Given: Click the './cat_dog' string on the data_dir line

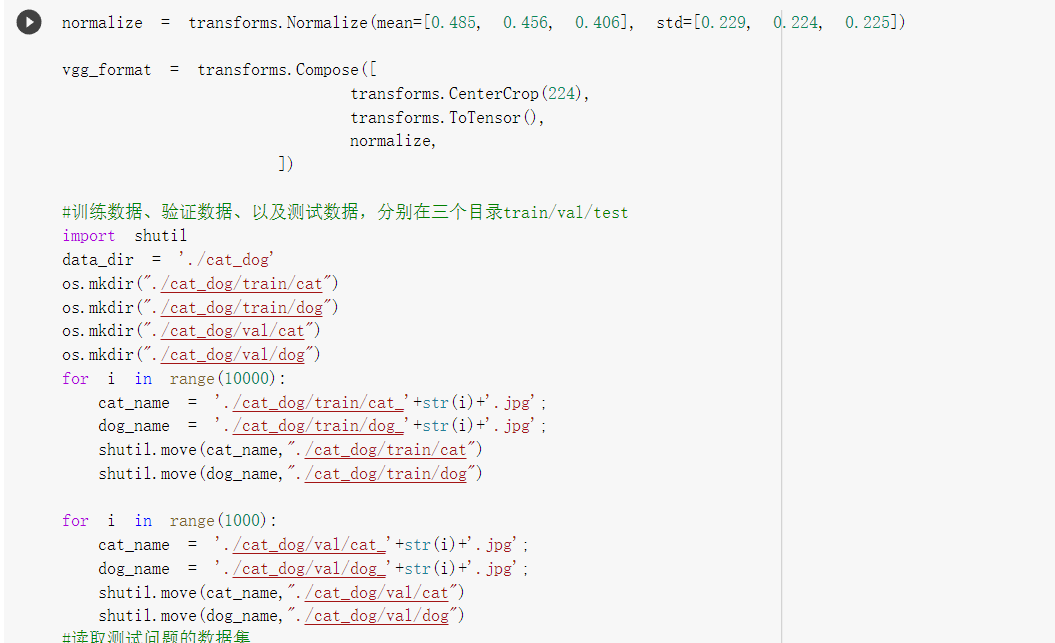Looking at the screenshot, I should click(226, 260).
